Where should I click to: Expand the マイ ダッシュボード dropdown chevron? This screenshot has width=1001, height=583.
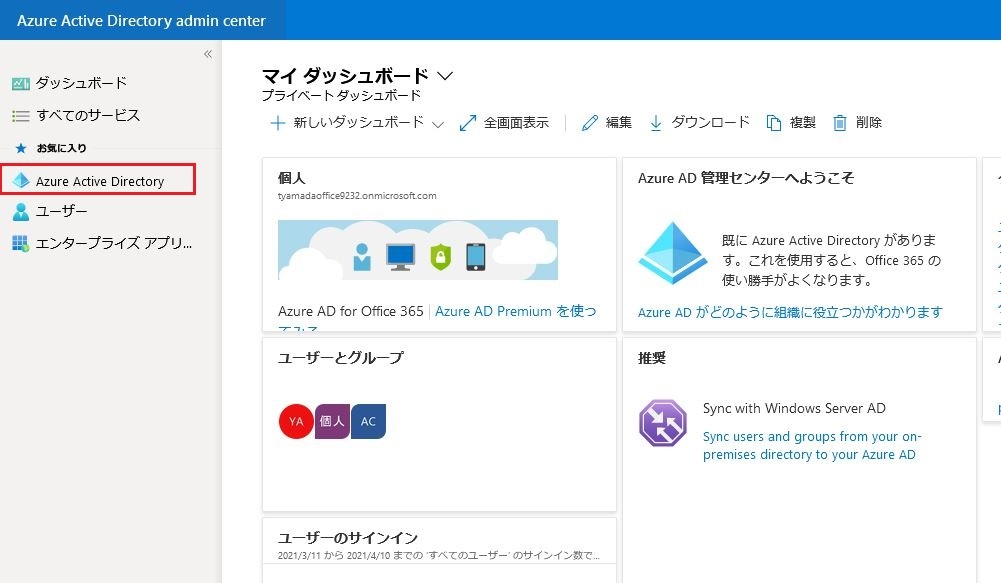(x=445, y=76)
